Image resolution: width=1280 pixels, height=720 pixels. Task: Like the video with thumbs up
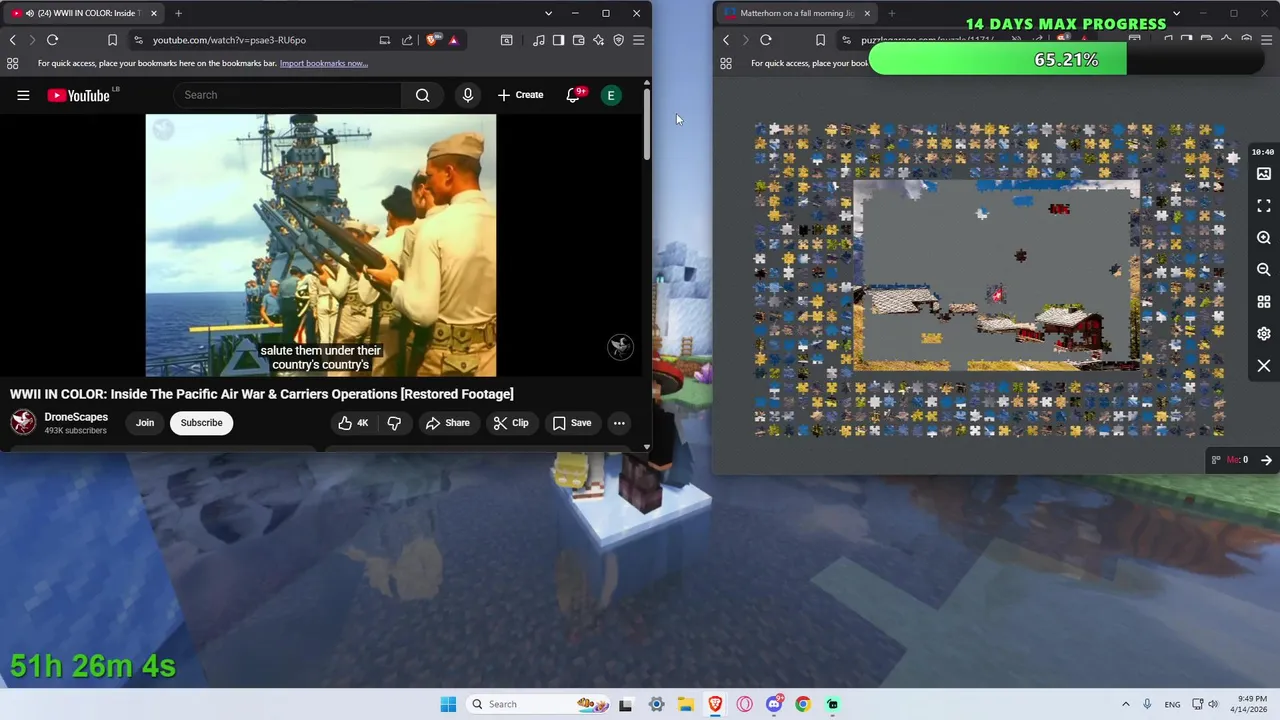point(353,423)
